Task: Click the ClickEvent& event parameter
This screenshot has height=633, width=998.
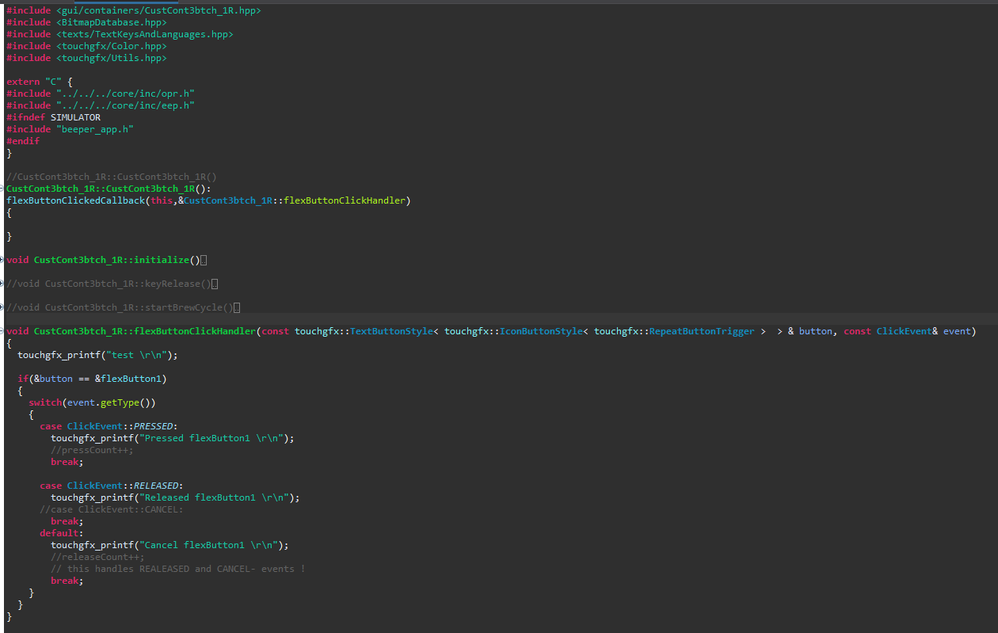Action: point(923,331)
